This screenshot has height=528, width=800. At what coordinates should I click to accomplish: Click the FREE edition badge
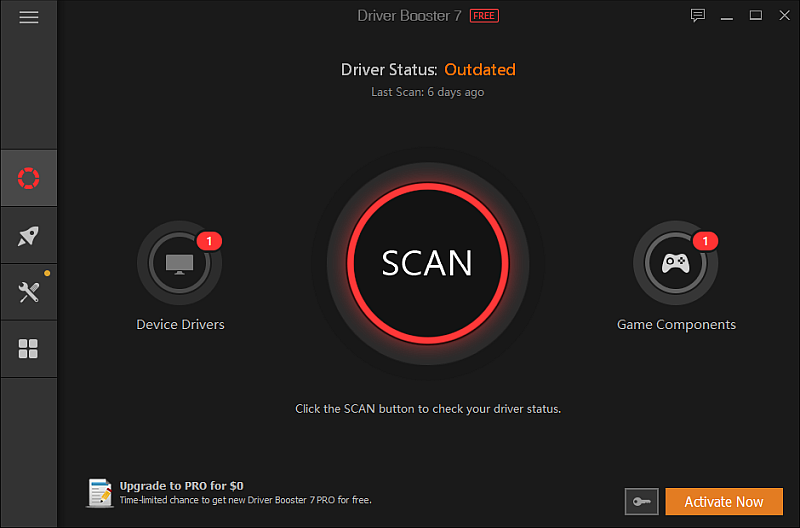[x=484, y=16]
